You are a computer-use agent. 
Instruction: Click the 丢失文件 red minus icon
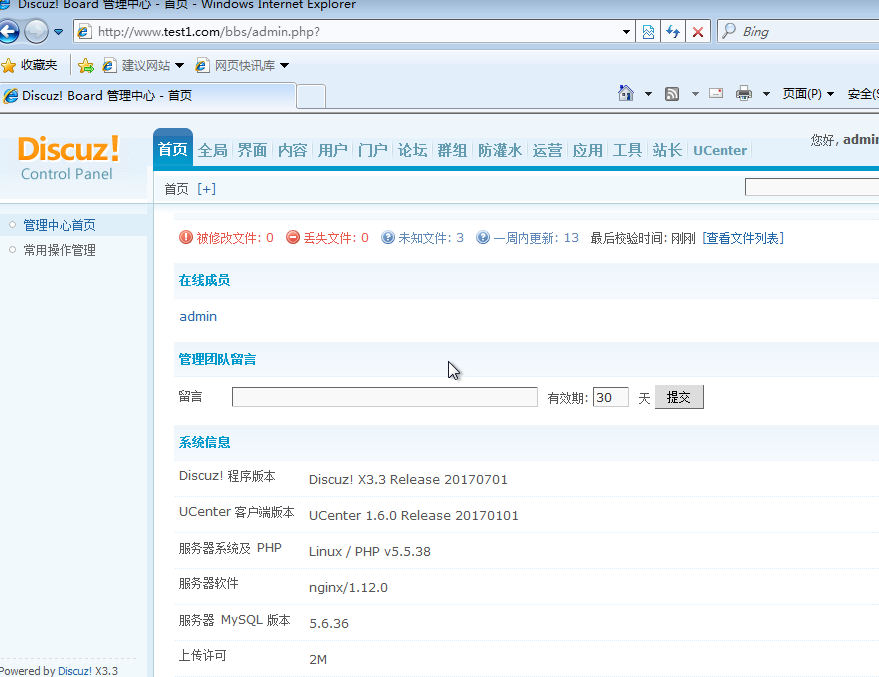293,238
